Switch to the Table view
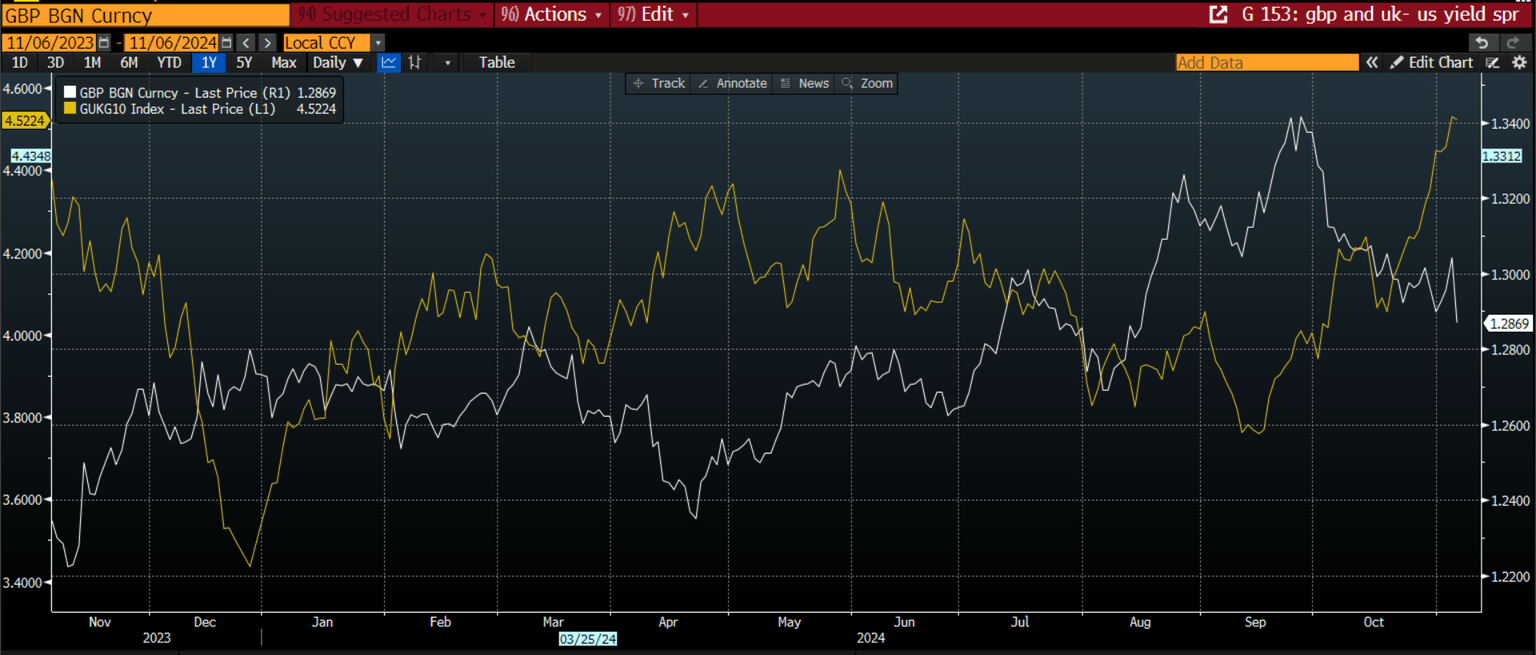 click(496, 62)
